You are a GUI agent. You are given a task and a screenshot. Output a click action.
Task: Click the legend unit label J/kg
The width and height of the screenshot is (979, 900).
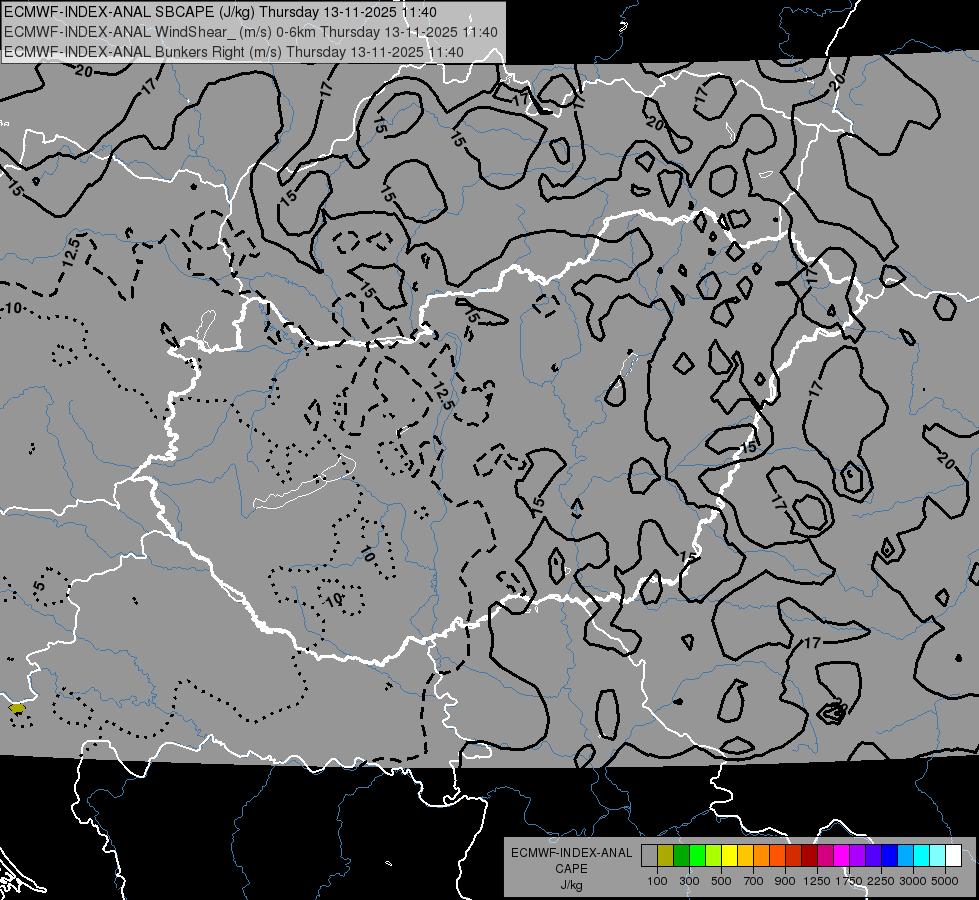(571, 885)
